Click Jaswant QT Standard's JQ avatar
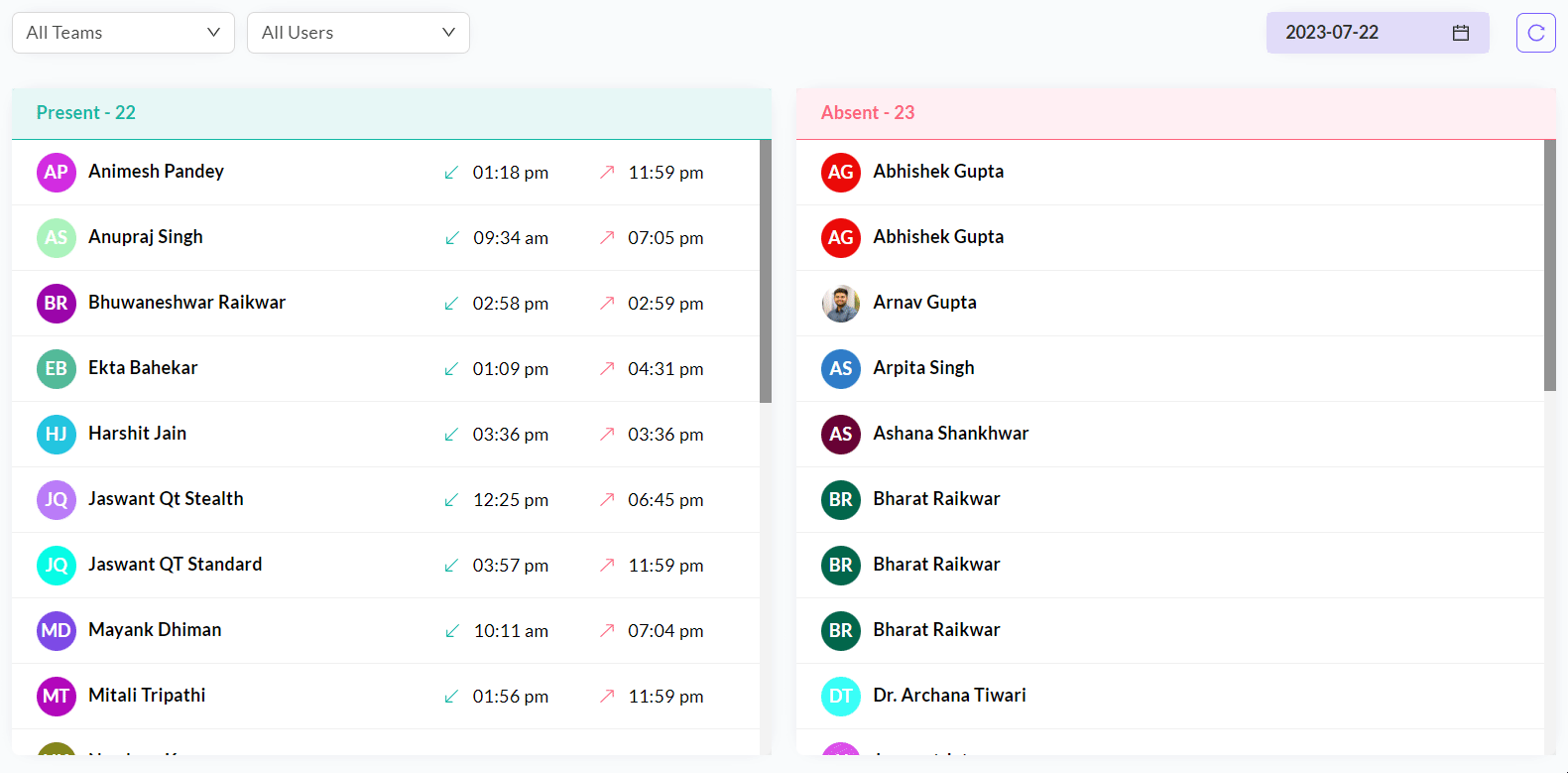 [x=57, y=565]
